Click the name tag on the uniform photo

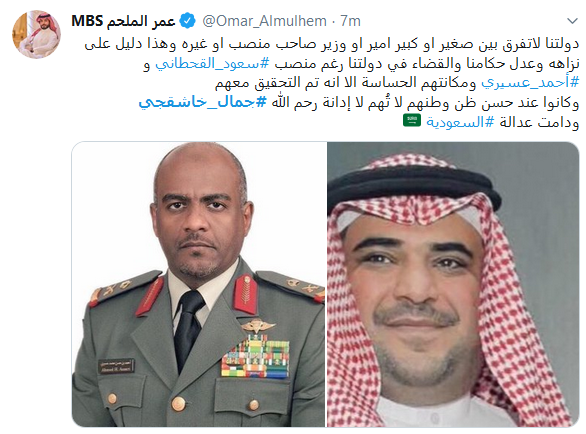(116, 366)
